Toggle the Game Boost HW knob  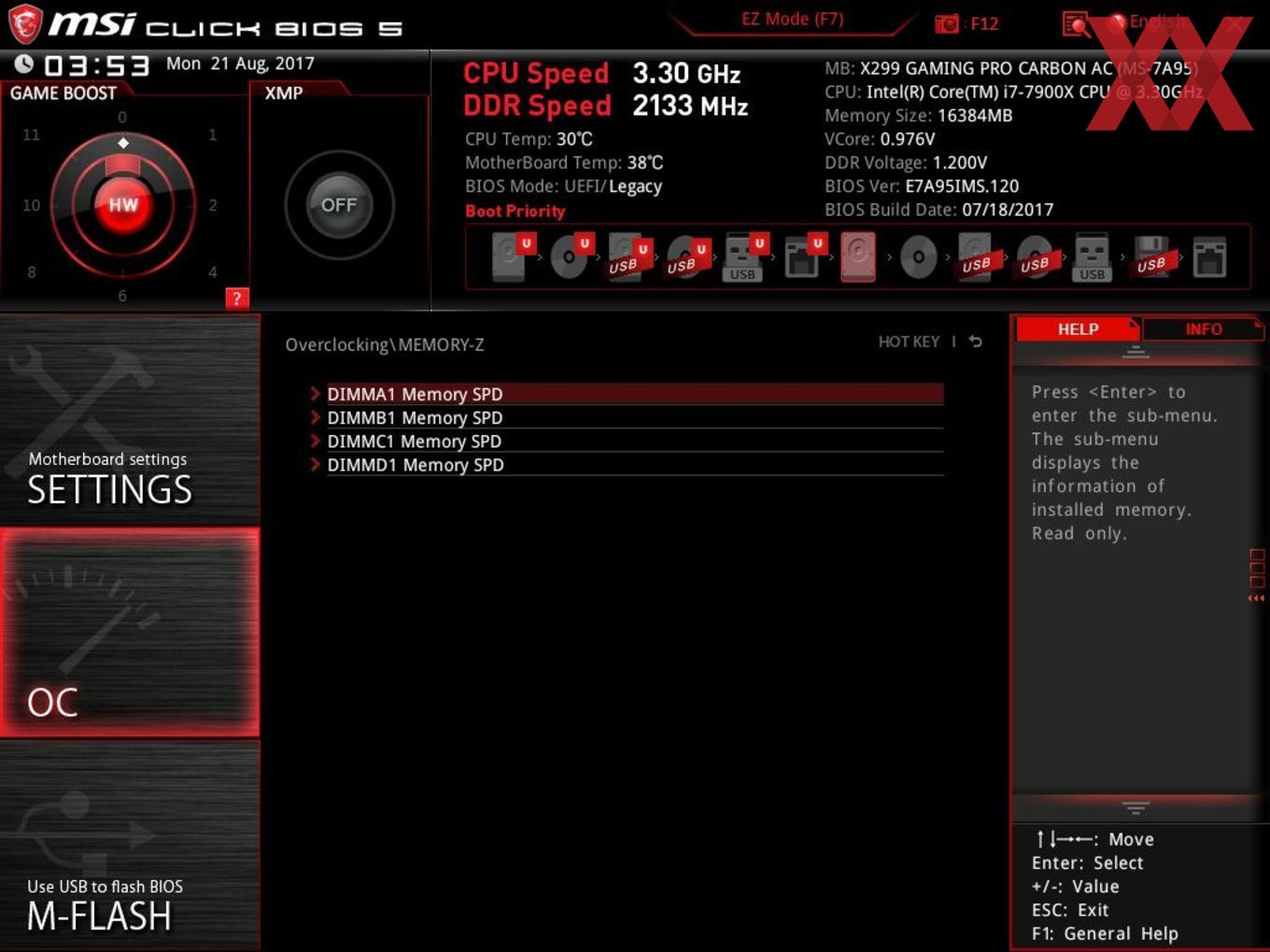(122, 204)
